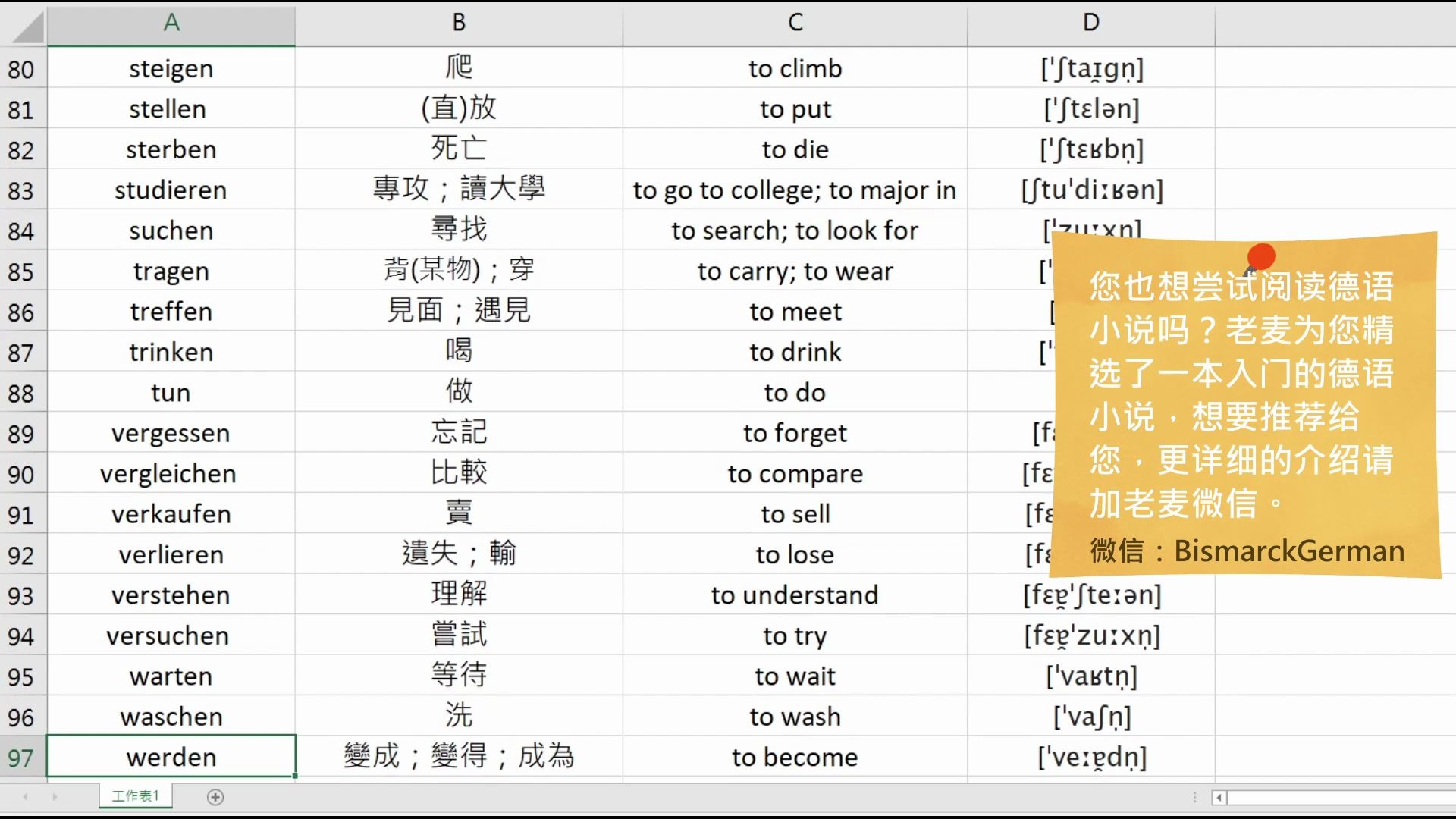This screenshot has height=819, width=1456.
Task: Click phonetic cell for versuchen
Action: (1091, 635)
